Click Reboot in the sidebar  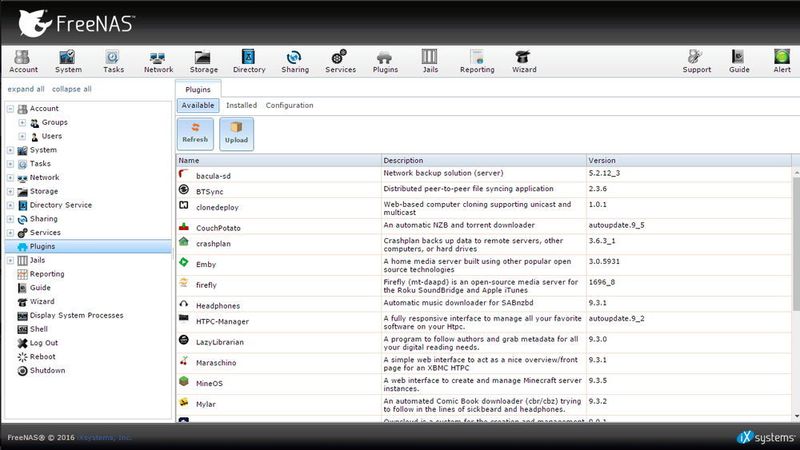point(42,357)
